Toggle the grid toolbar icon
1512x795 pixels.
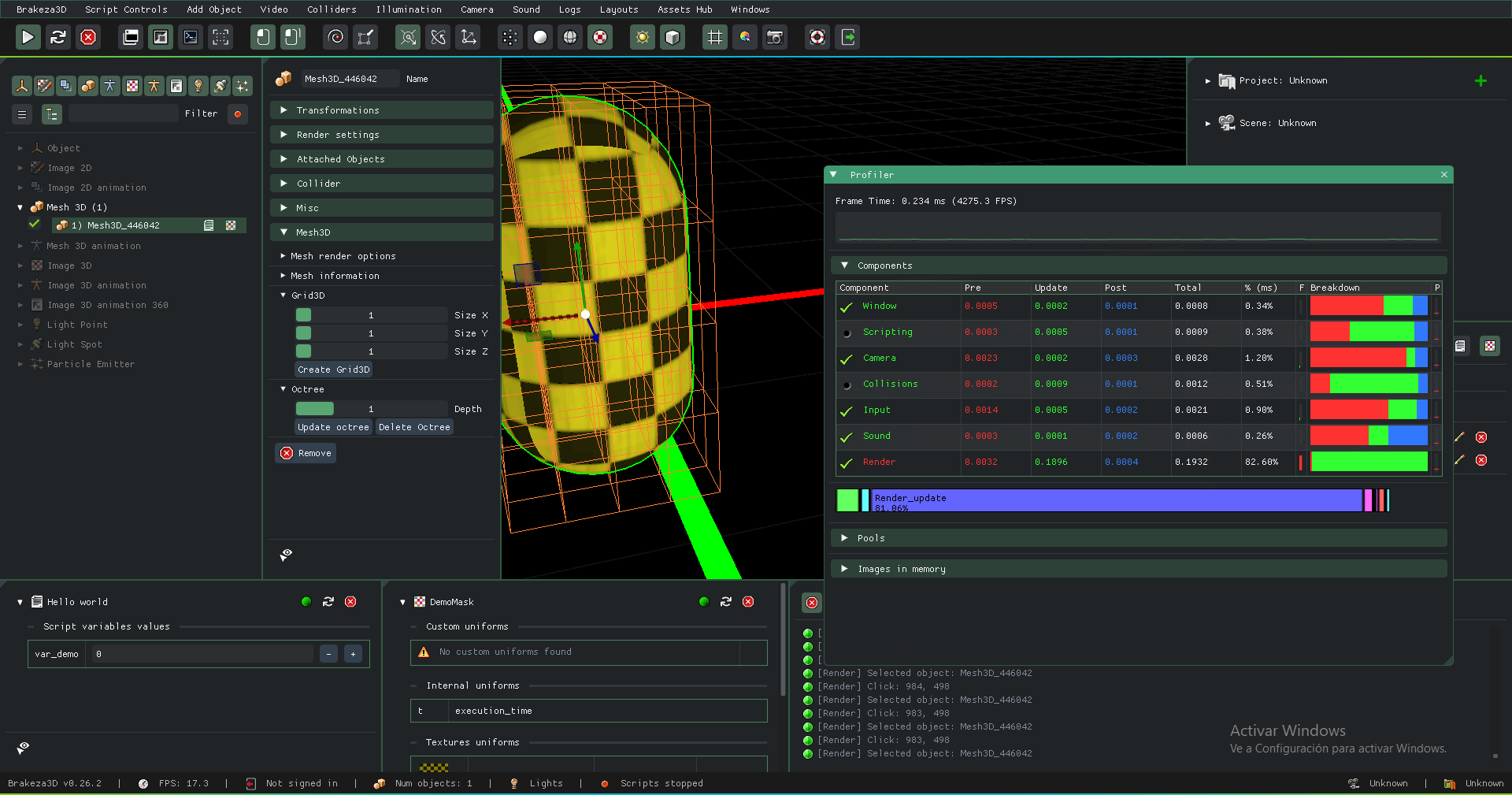click(x=714, y=37)
